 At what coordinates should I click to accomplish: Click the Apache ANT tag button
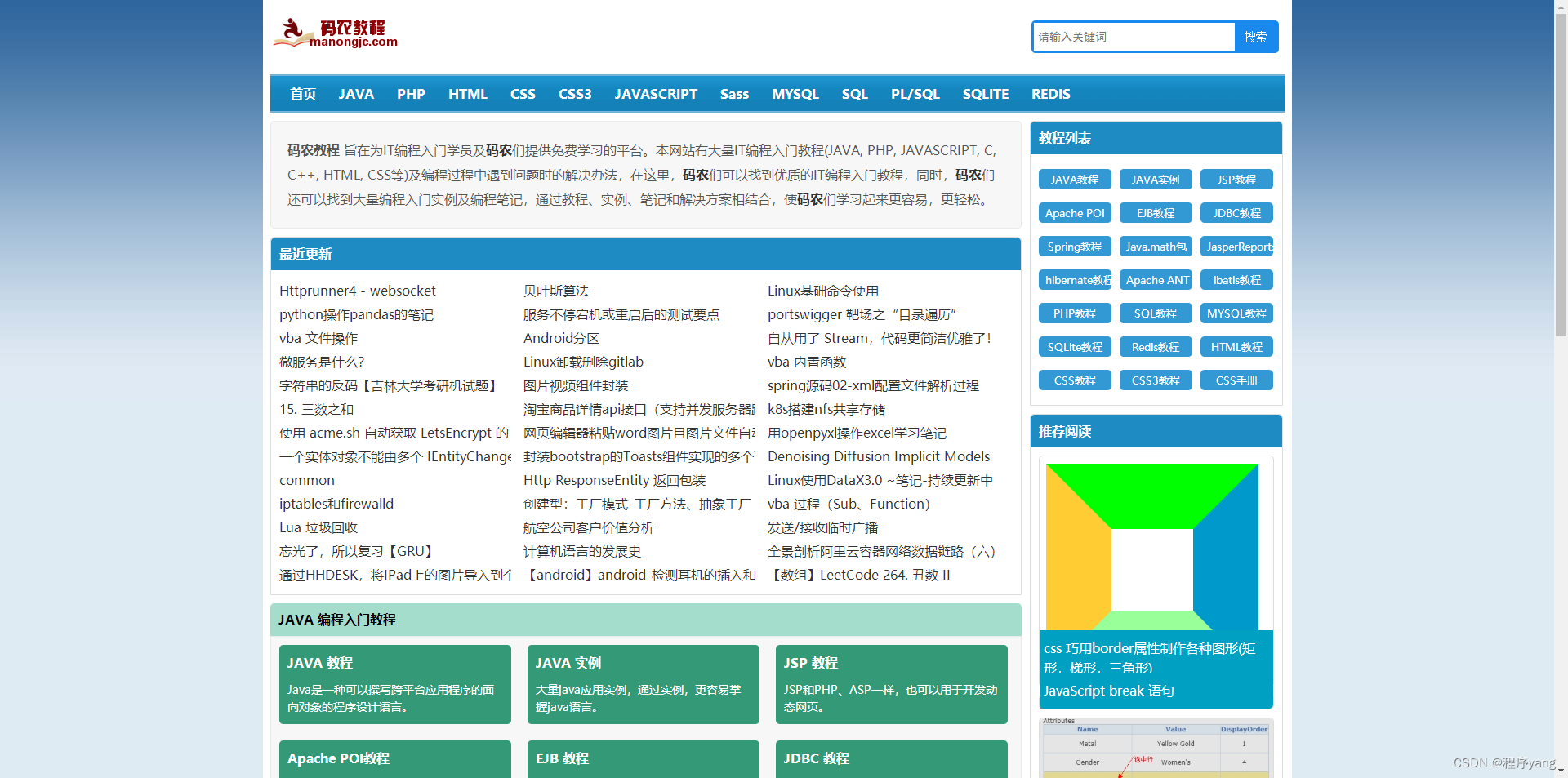click(x=1156, y=280)
